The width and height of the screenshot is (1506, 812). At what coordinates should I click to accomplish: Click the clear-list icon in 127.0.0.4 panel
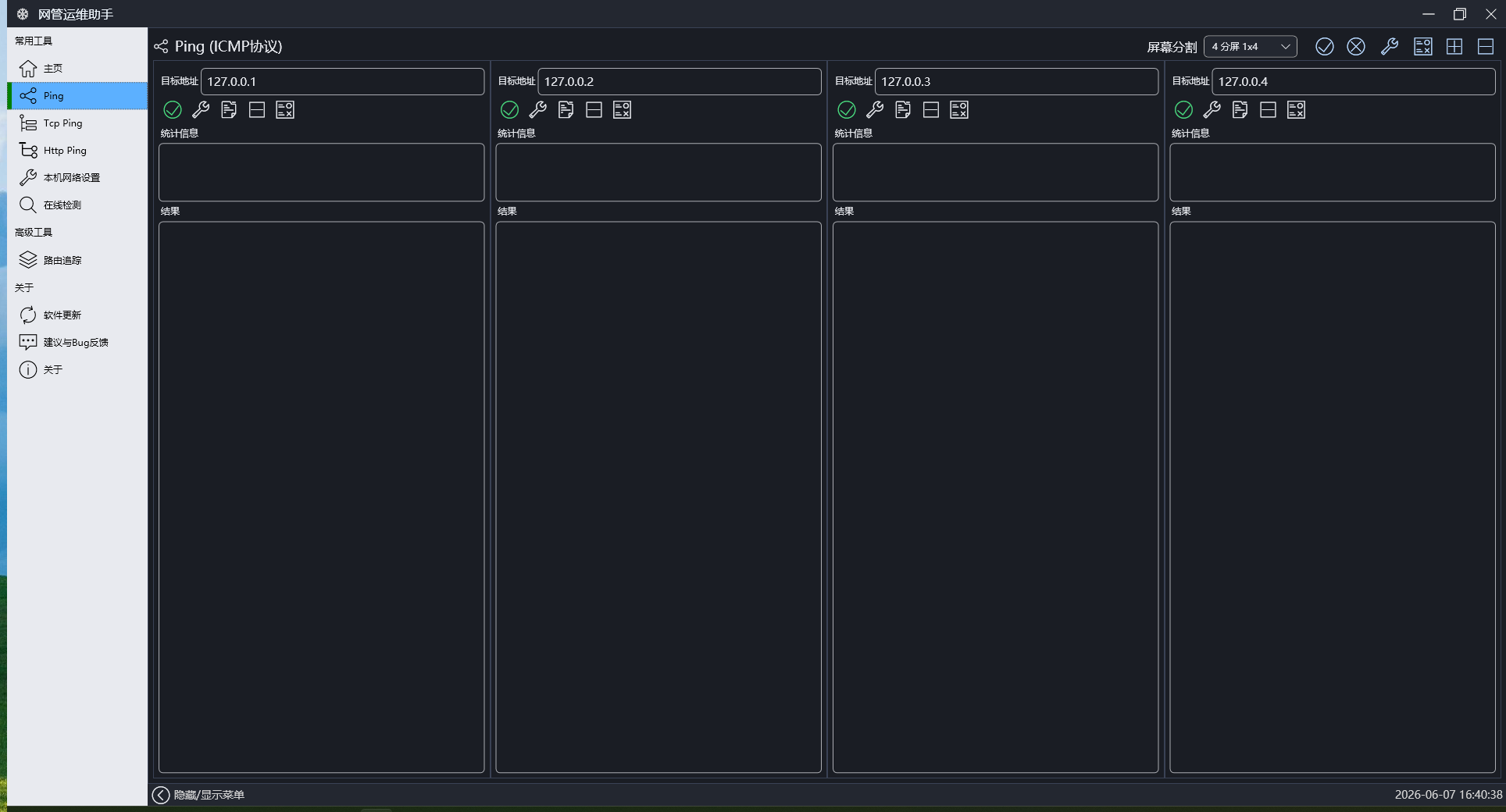(x=1297, y=110)
